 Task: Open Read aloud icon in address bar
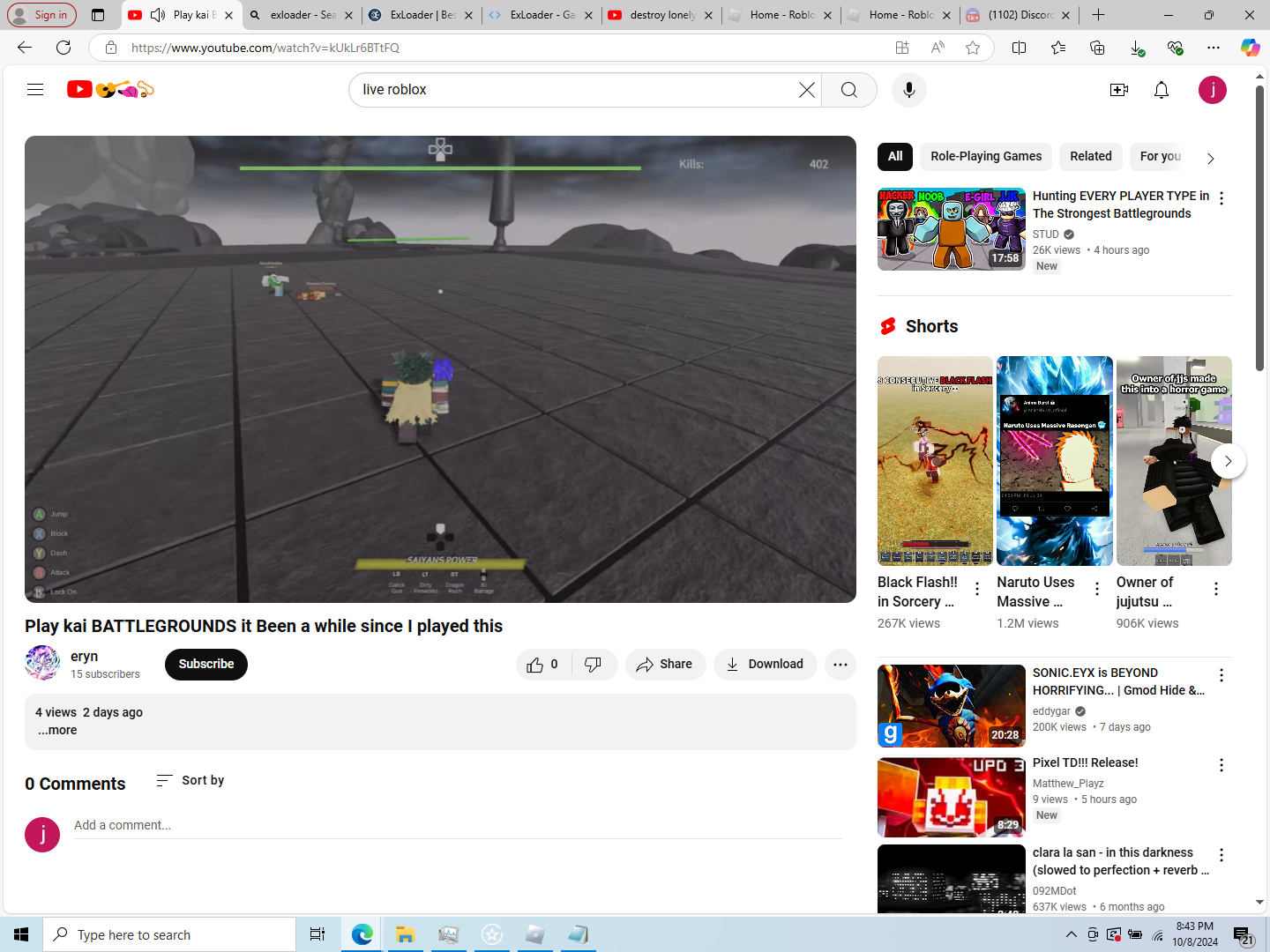(x=938, y=48)
